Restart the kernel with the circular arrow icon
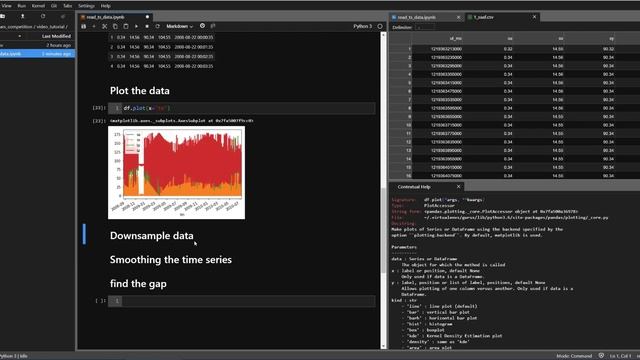 coord(158,26)
